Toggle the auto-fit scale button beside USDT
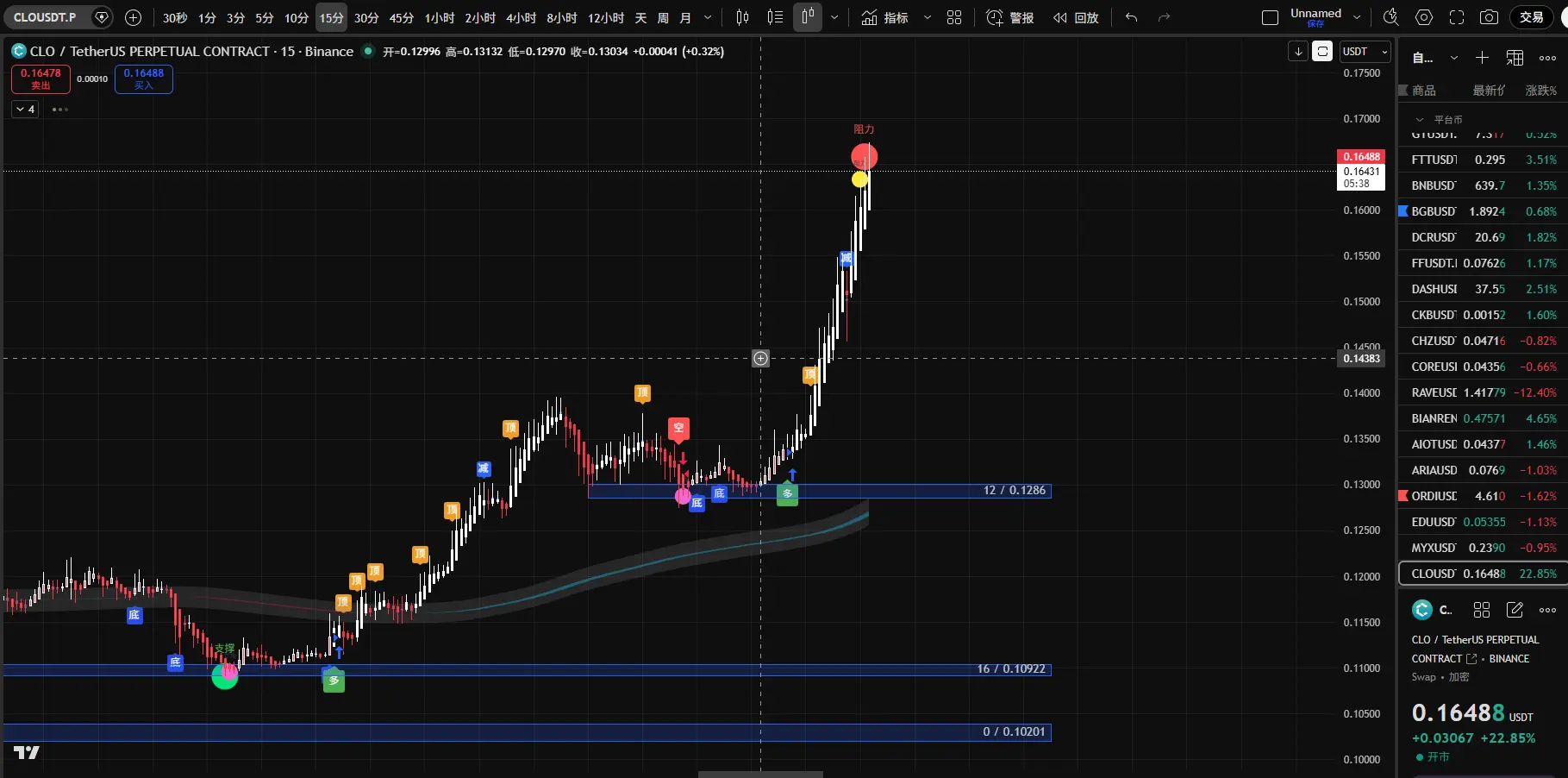Screen dimensions: 1568x778 tap(1322, 52)
